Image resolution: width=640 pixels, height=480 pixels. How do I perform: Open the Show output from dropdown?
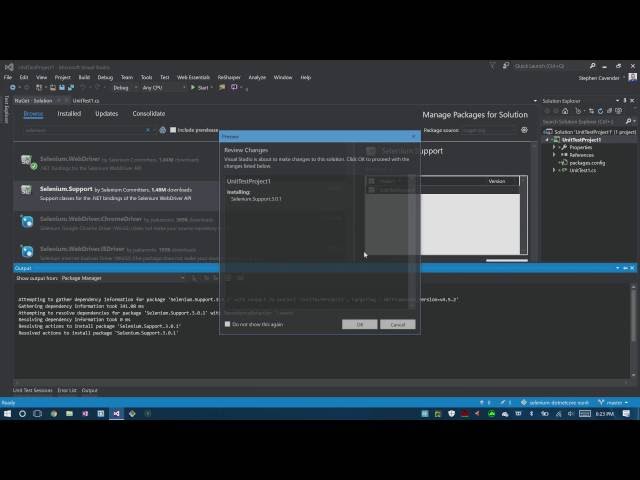122,278
